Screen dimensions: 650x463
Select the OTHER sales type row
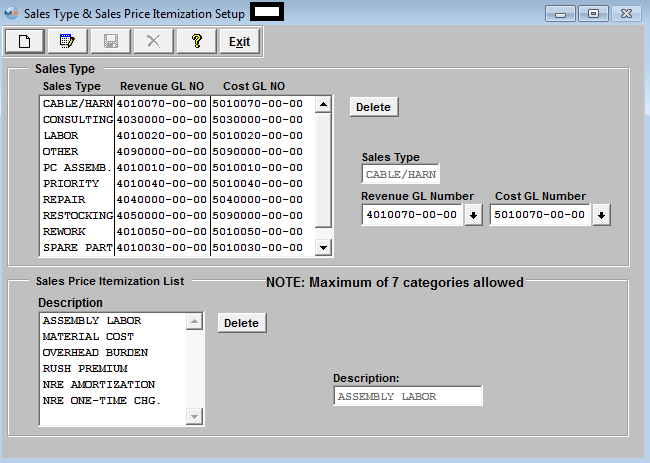click(78, 152)
